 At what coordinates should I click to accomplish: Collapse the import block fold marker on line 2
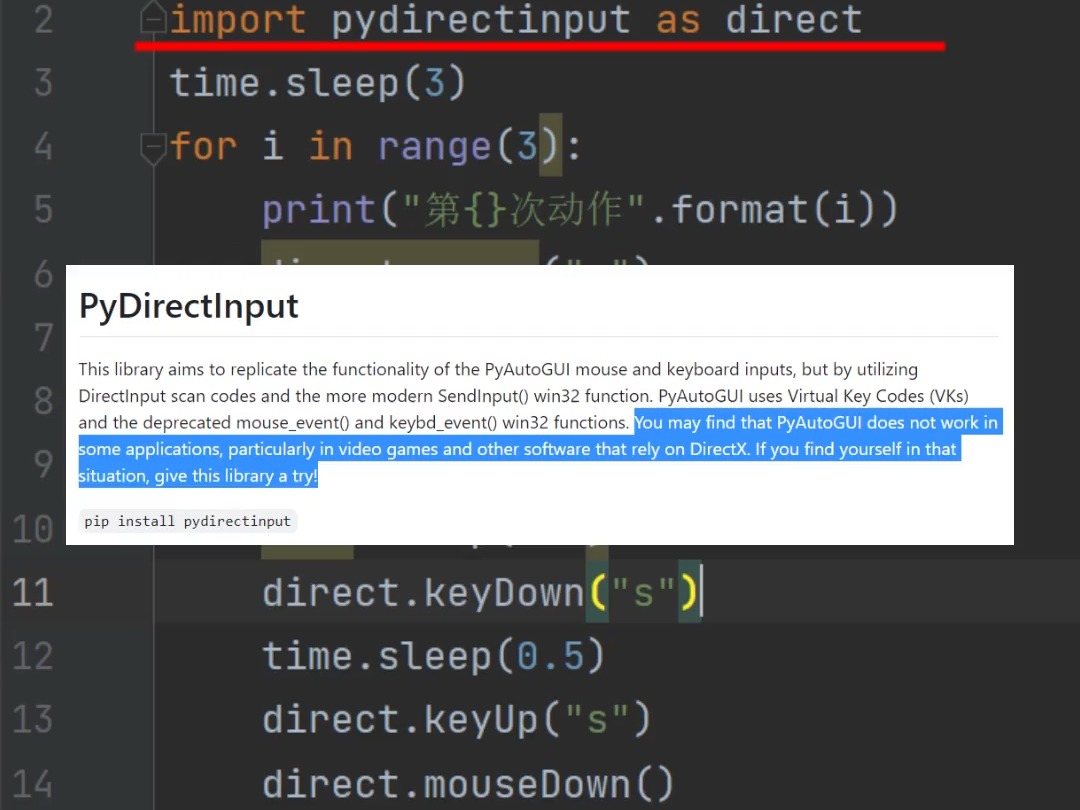point(152,19)
